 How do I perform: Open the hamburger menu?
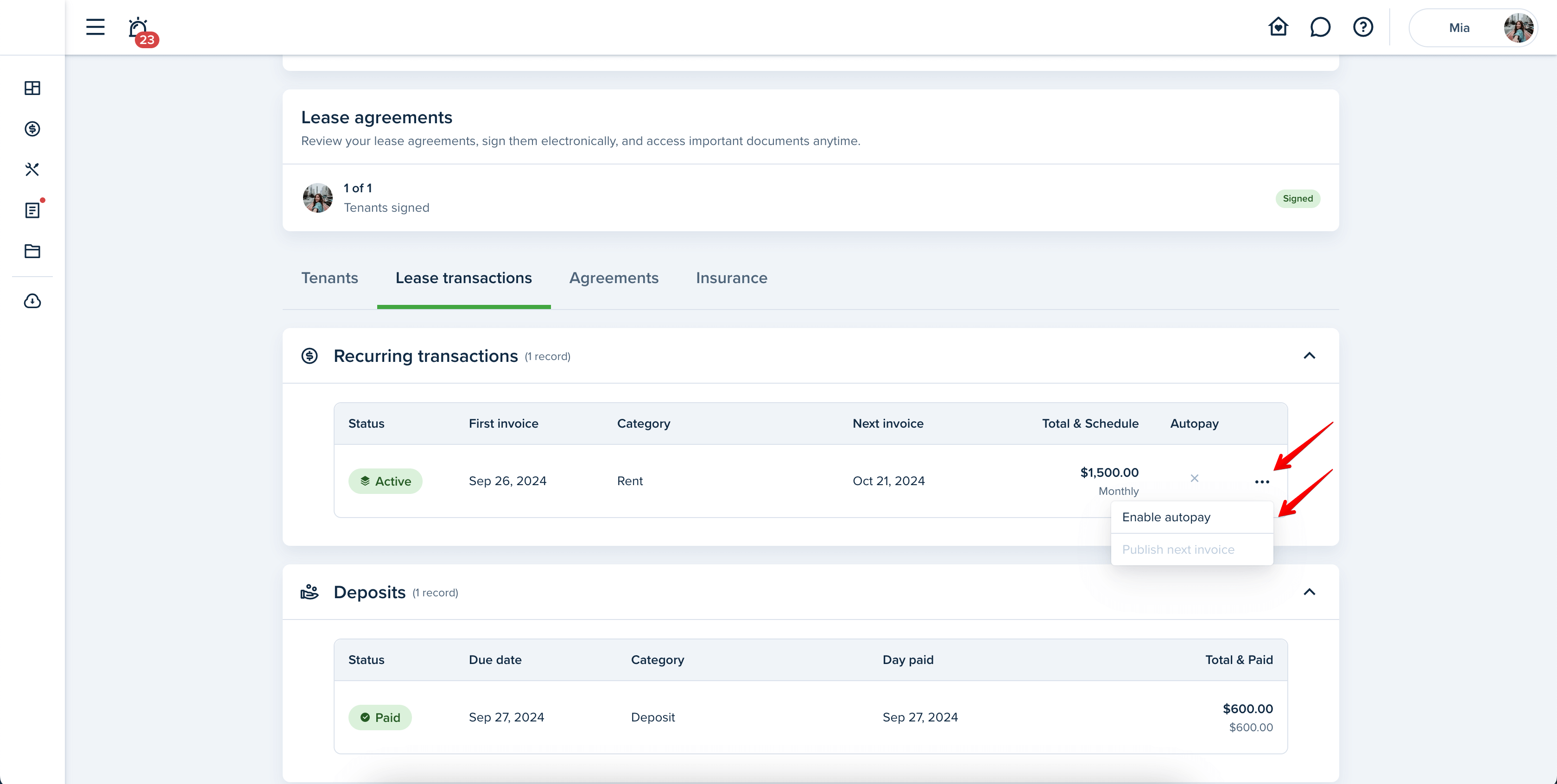tap(95, 27)
